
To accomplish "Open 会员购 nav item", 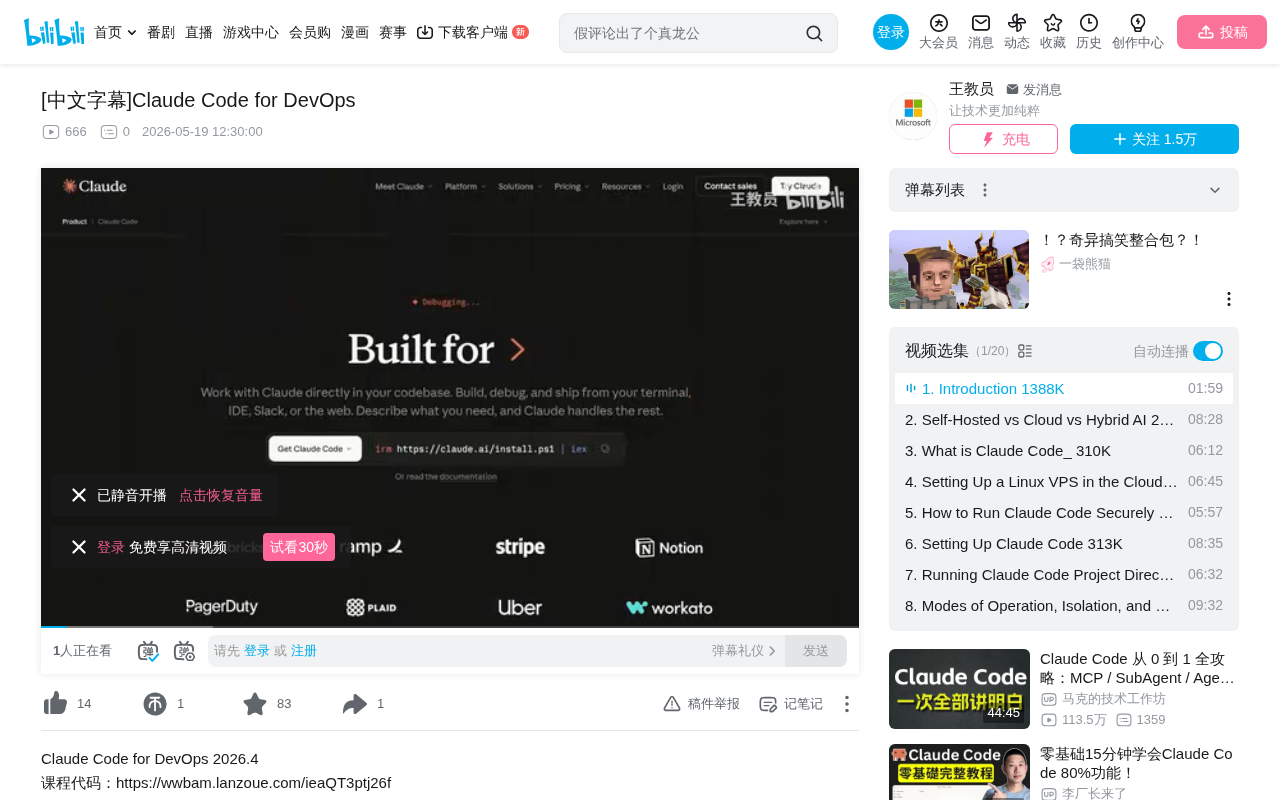I will (310, 32).
